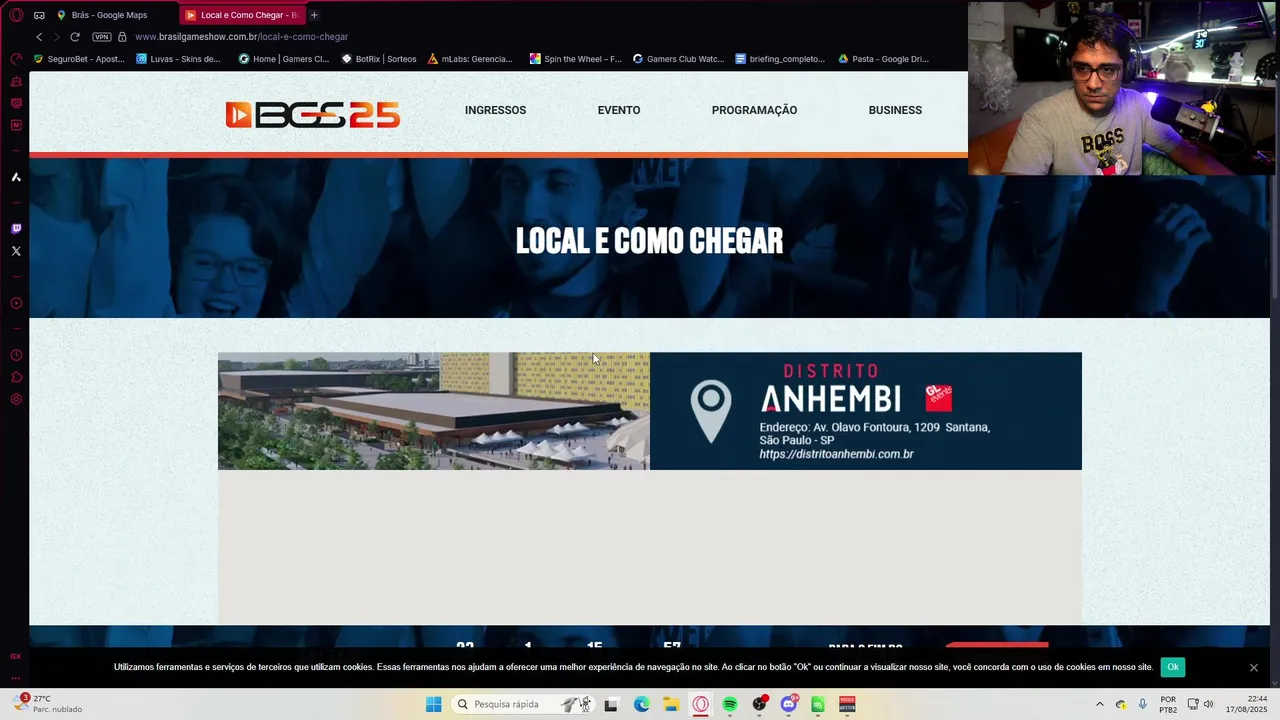
Task: Click the Opera GX taskbar icon
Action: pos(700,704)
